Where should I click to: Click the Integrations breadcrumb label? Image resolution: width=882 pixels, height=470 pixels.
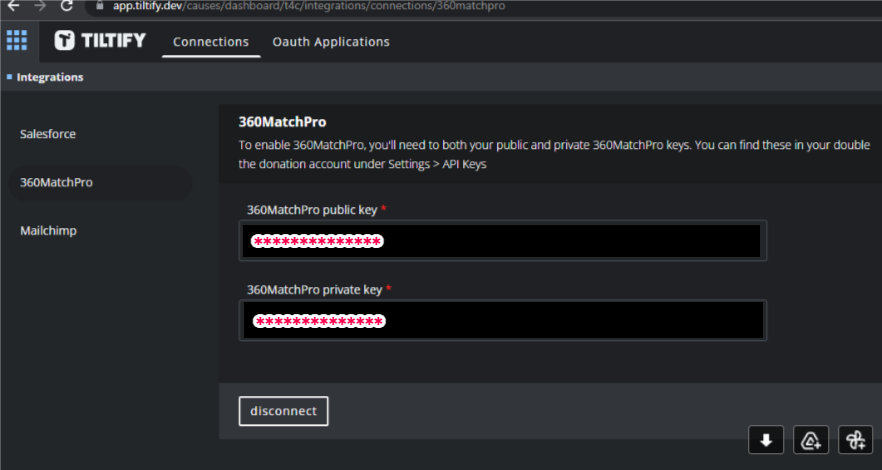50,77
